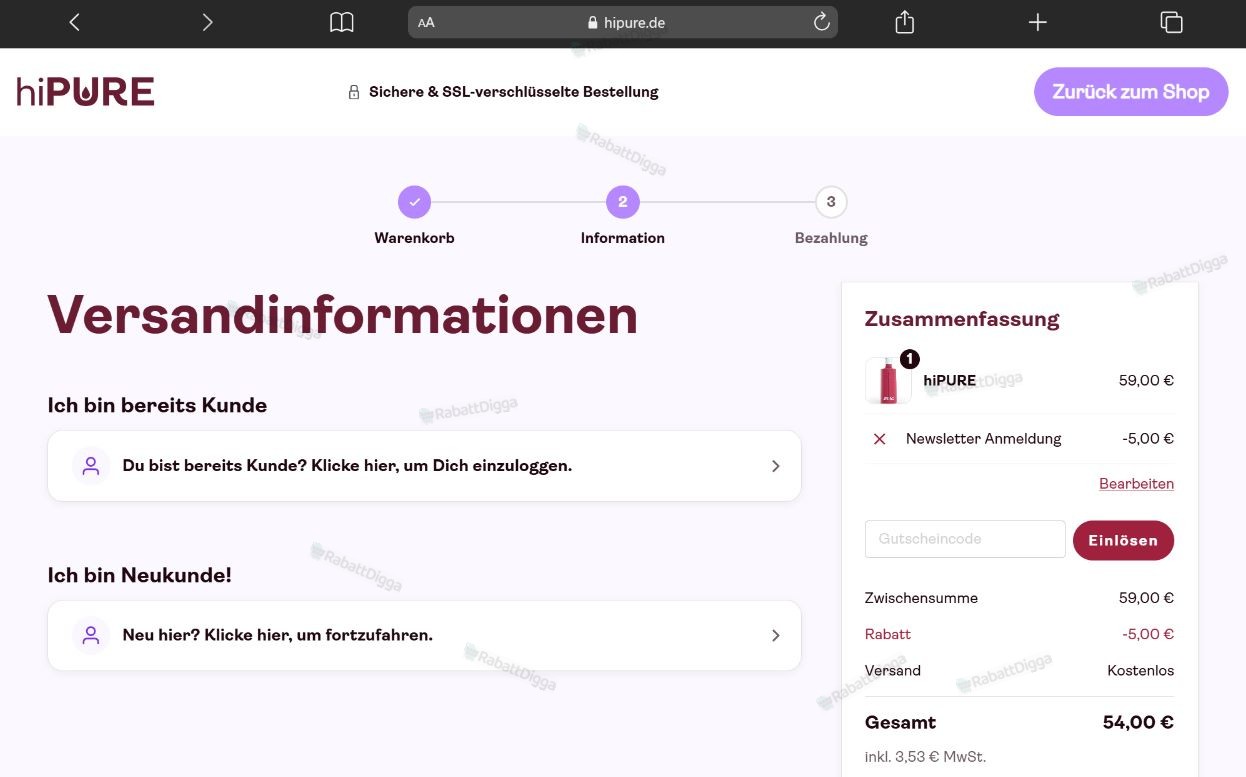Click the hiPURE product name in the summary
The width and height of the screenshot is (1246, 777).
[x=950, y=380]
